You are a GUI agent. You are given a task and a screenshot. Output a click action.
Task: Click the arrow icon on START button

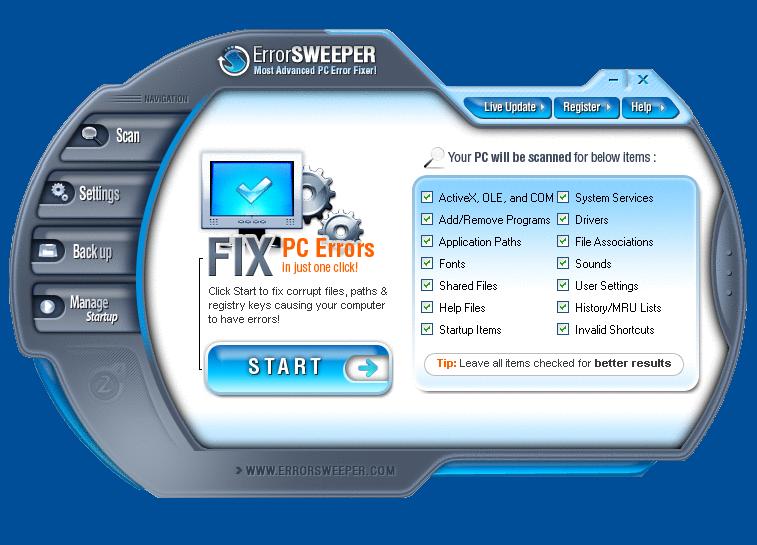tap(367, 368)
